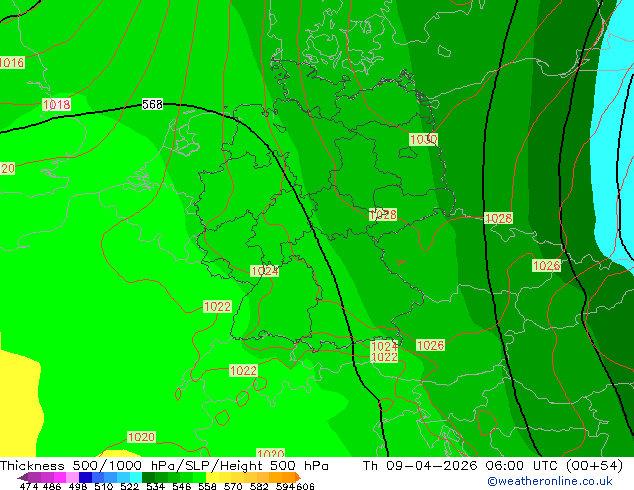Select the legend value 594

285,486
